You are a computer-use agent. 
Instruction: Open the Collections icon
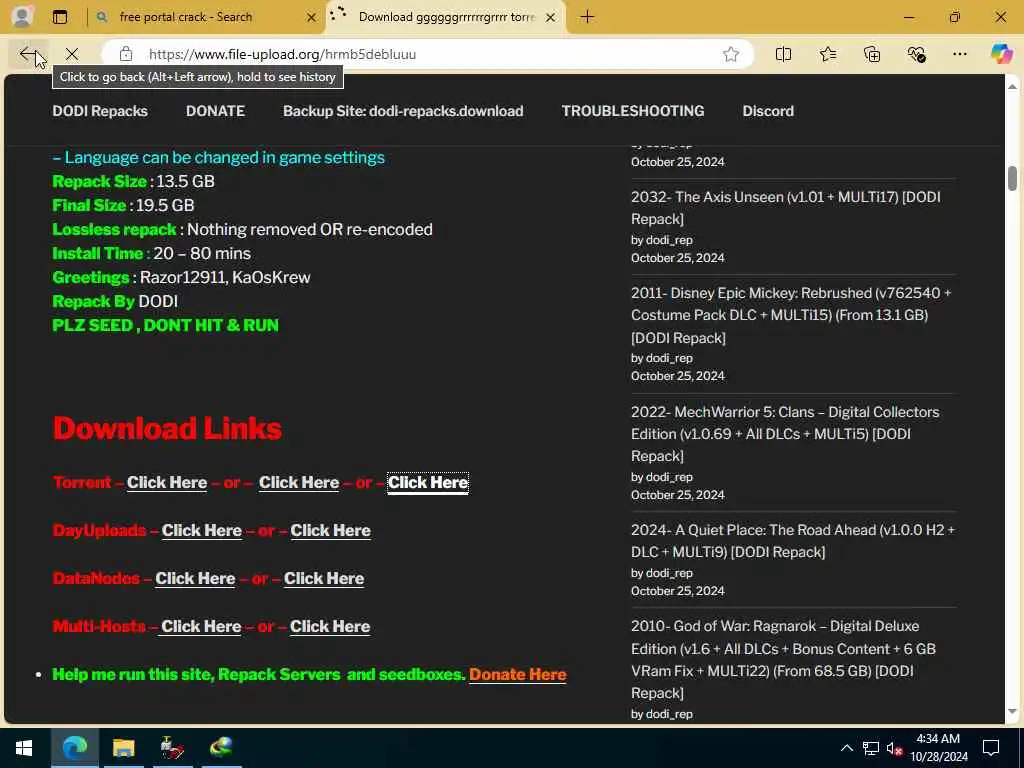[872, 54]
